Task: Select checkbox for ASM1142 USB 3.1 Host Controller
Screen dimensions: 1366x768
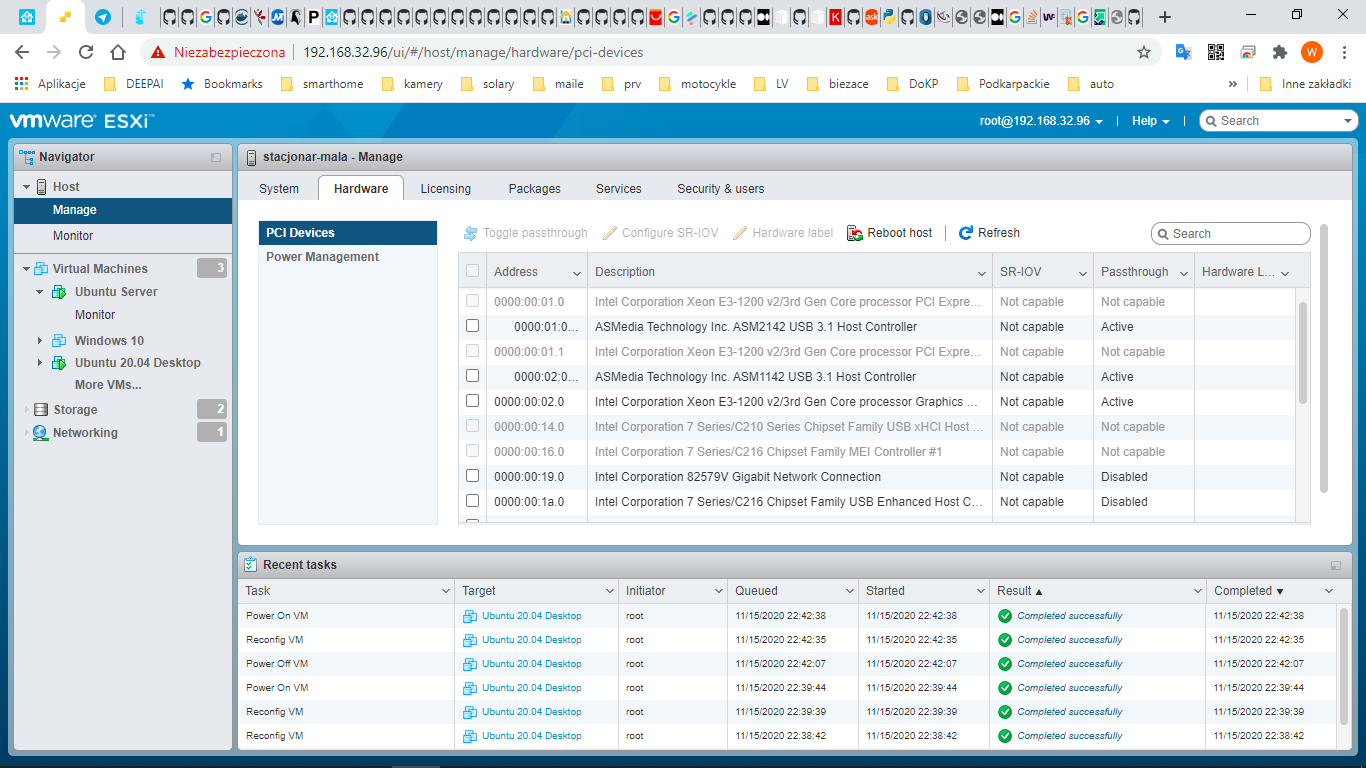Action: tap(473, 376)
